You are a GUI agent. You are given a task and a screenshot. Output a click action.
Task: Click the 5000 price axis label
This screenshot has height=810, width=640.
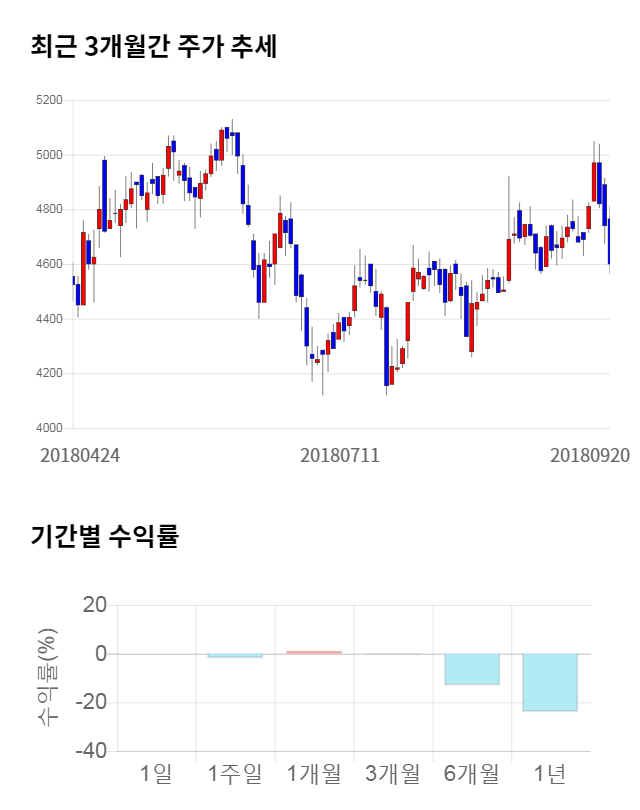click(x=49, y=155)
